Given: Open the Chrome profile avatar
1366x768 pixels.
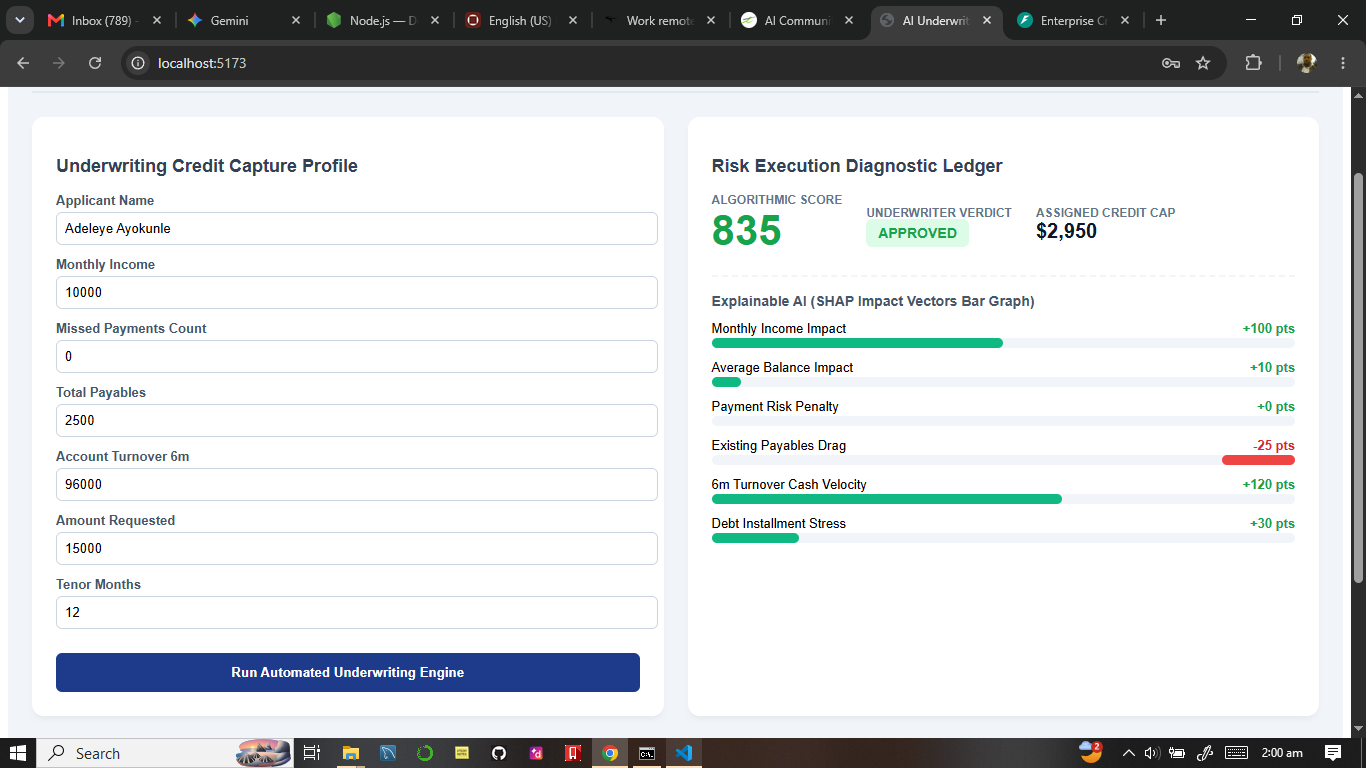Looking at the screenshot, I should pyautogui.click(x=1306, y=63).
